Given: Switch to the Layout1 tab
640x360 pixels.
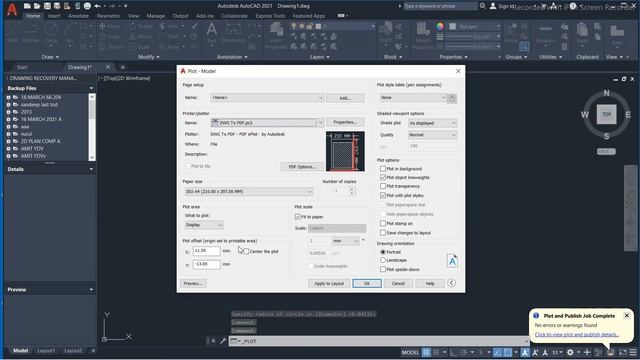Looking at the screenshot, I should [46, 351].
